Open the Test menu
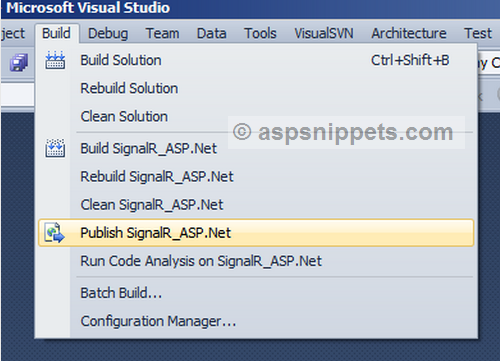The height and width of the screenshot is (361, 500). click(478, 33)
